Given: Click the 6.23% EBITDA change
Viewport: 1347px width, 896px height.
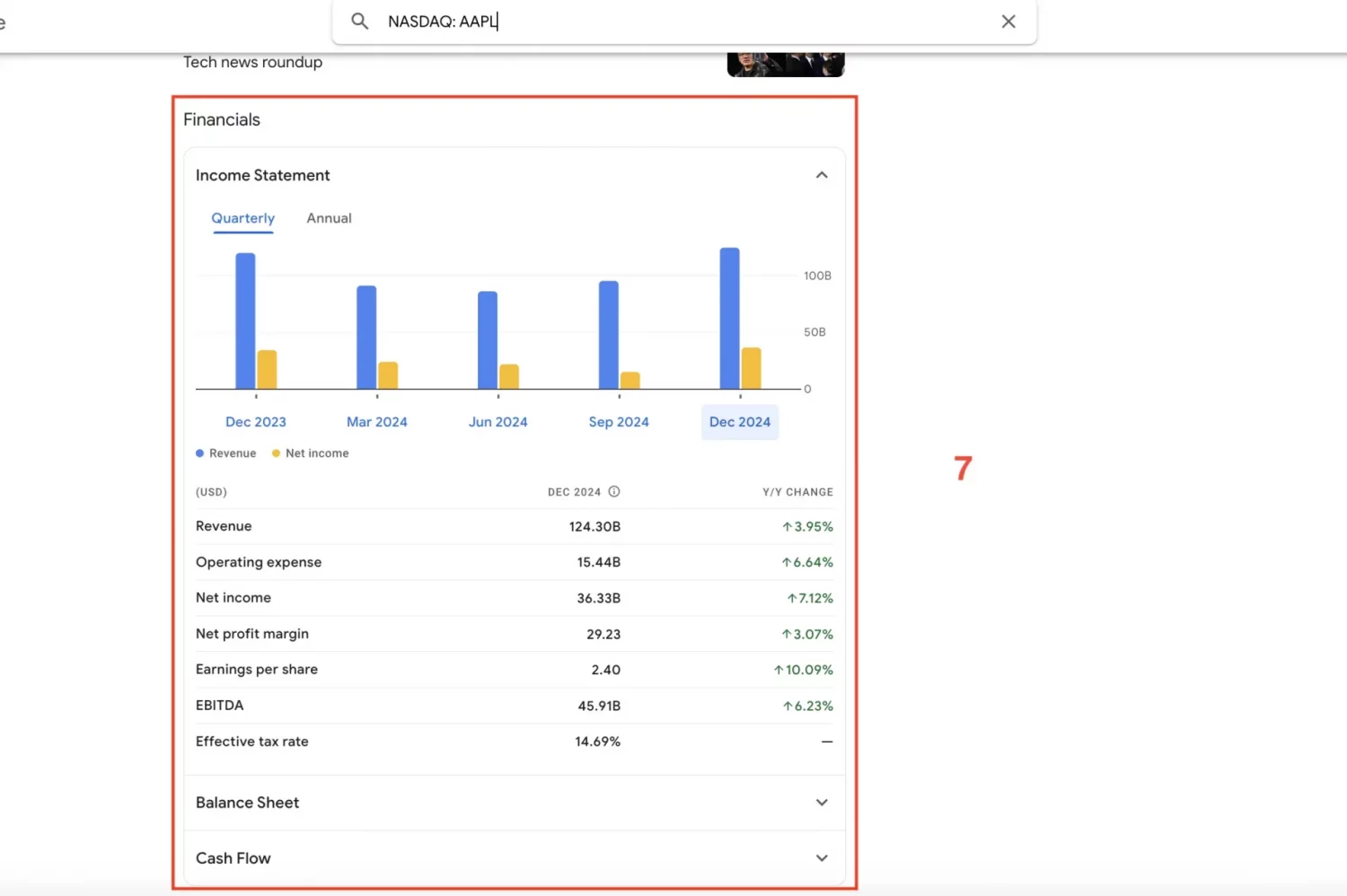Looking at the screenshot, I should (x=807, y=706).
